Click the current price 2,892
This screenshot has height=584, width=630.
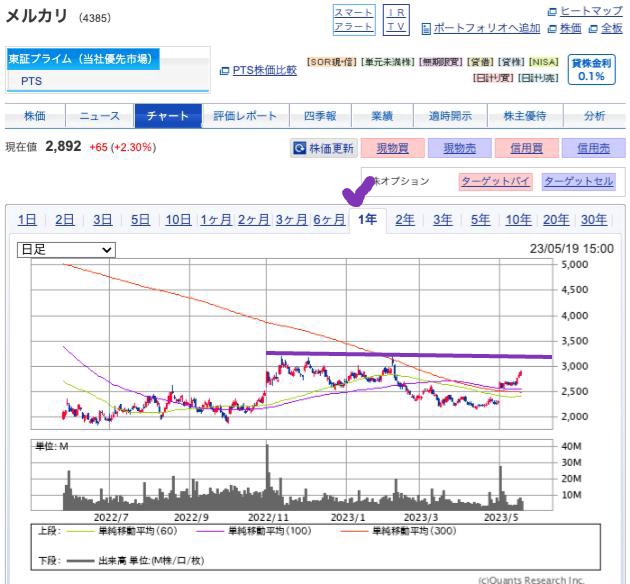pyautogui.click(x=63, y=146)
